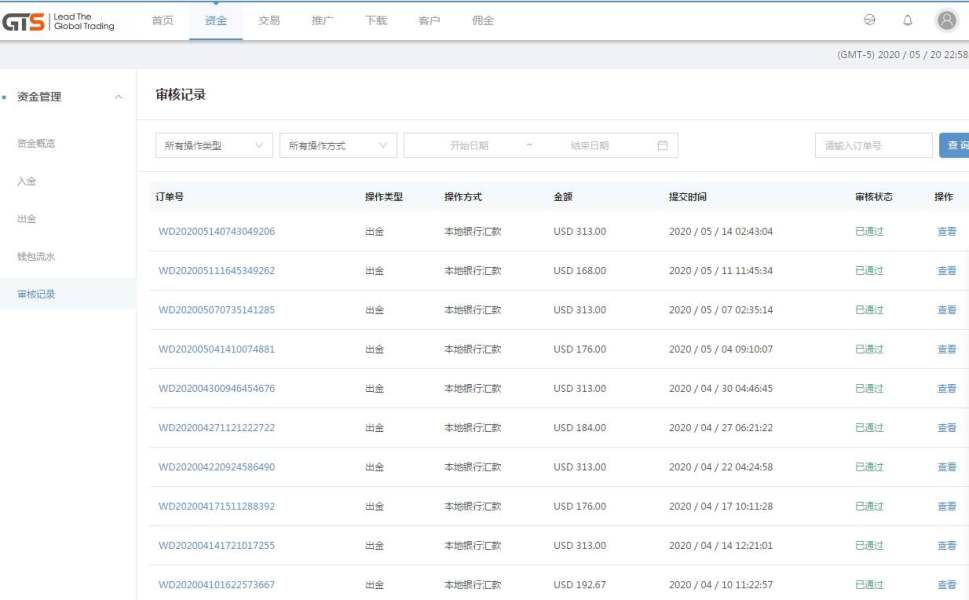Open order WD202005140743049206
The image size is (969, 600).
[x=216, y=232]
